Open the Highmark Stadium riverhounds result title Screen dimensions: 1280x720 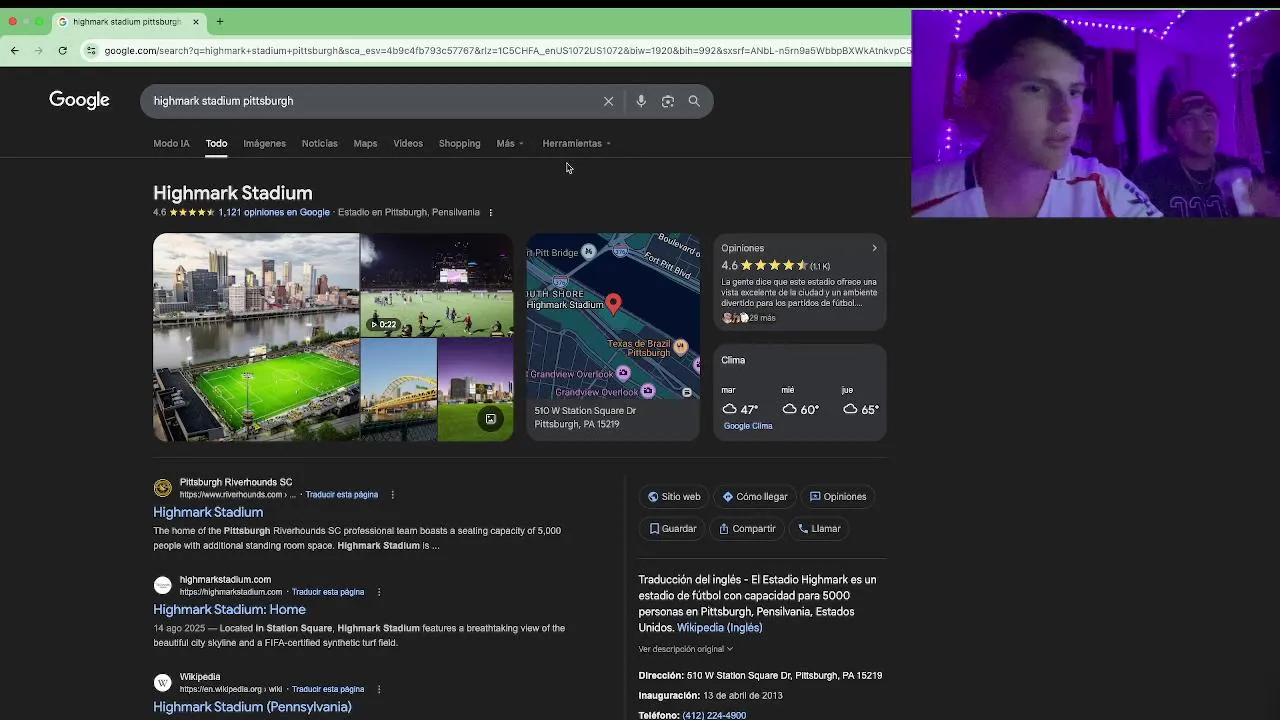coord(208,512)
